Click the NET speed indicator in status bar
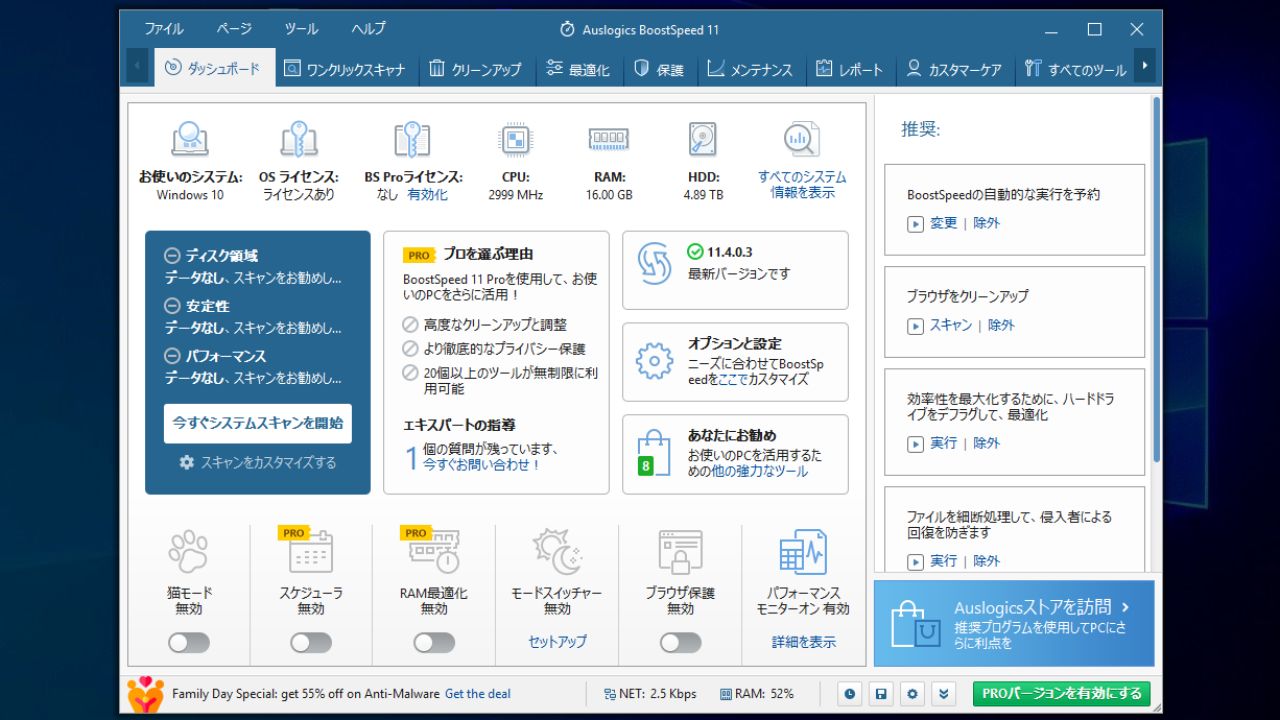1280x720 pixels. [650, 693]
